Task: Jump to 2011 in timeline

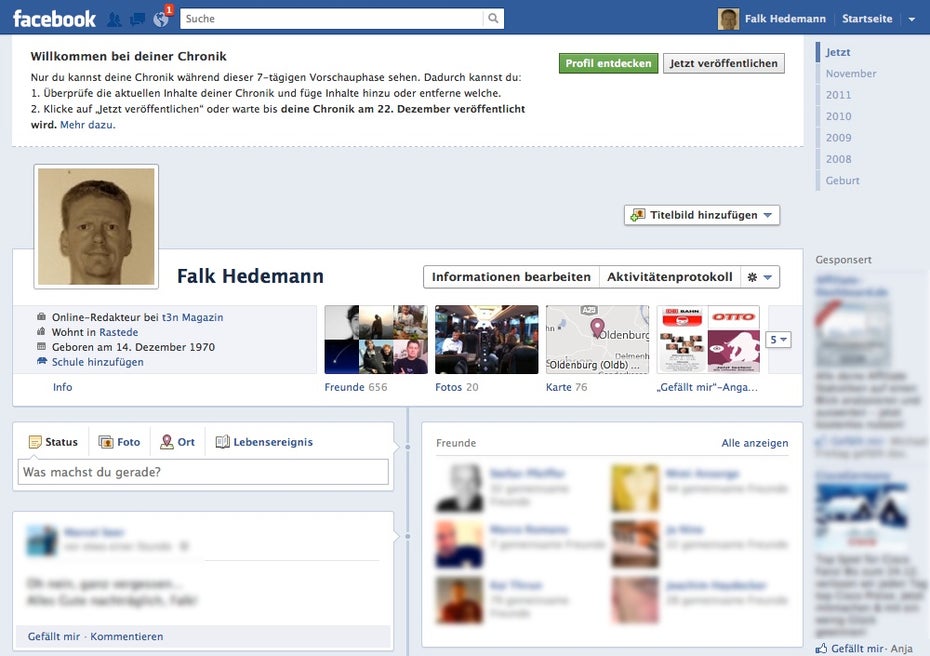Action: click(838, 95)
